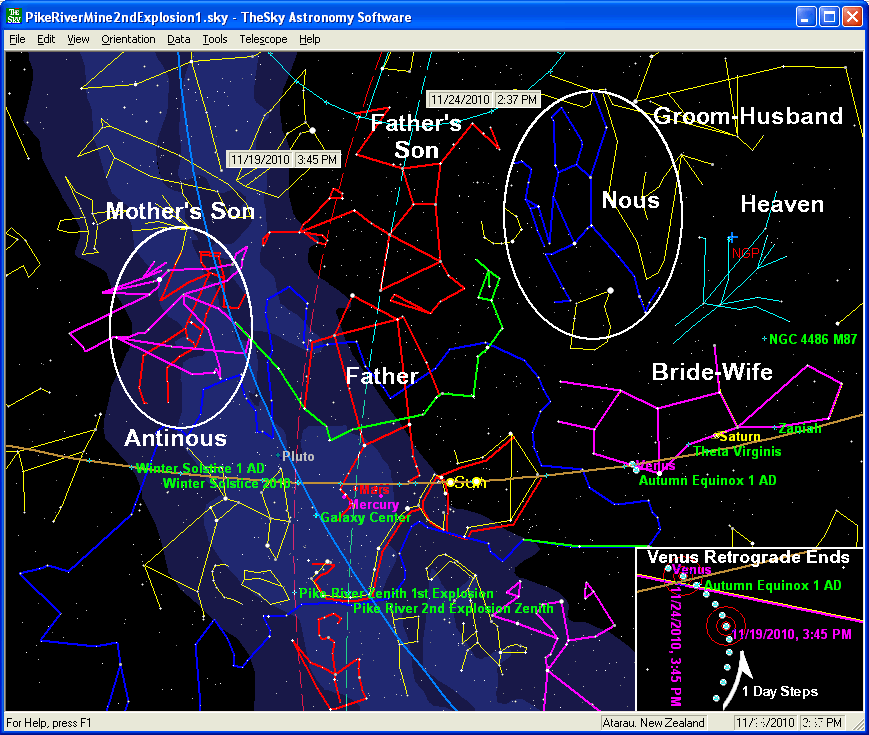The height and width of the screenshot is (735, 869).
Task: Select the Pluto marker on chart
Action: [283, 456]
